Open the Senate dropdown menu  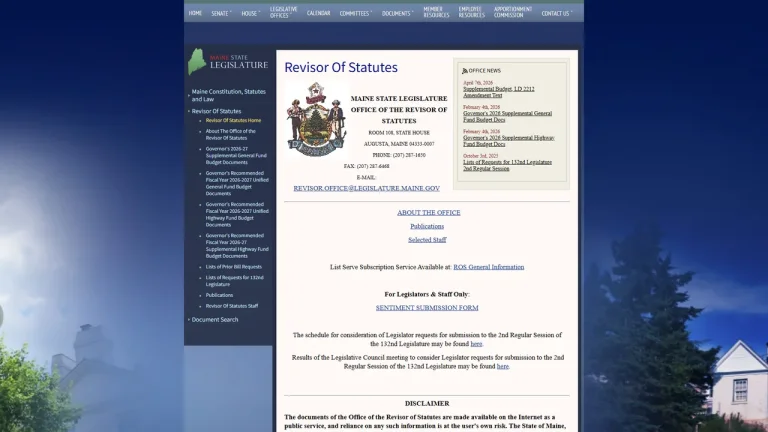[x=221, y=13]
